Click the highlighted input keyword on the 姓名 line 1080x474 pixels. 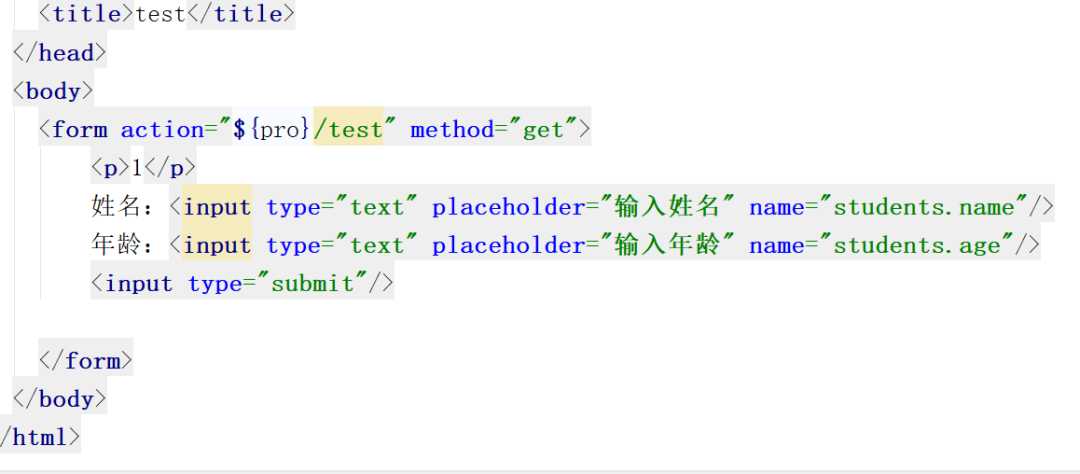click(x=217, y=207)
